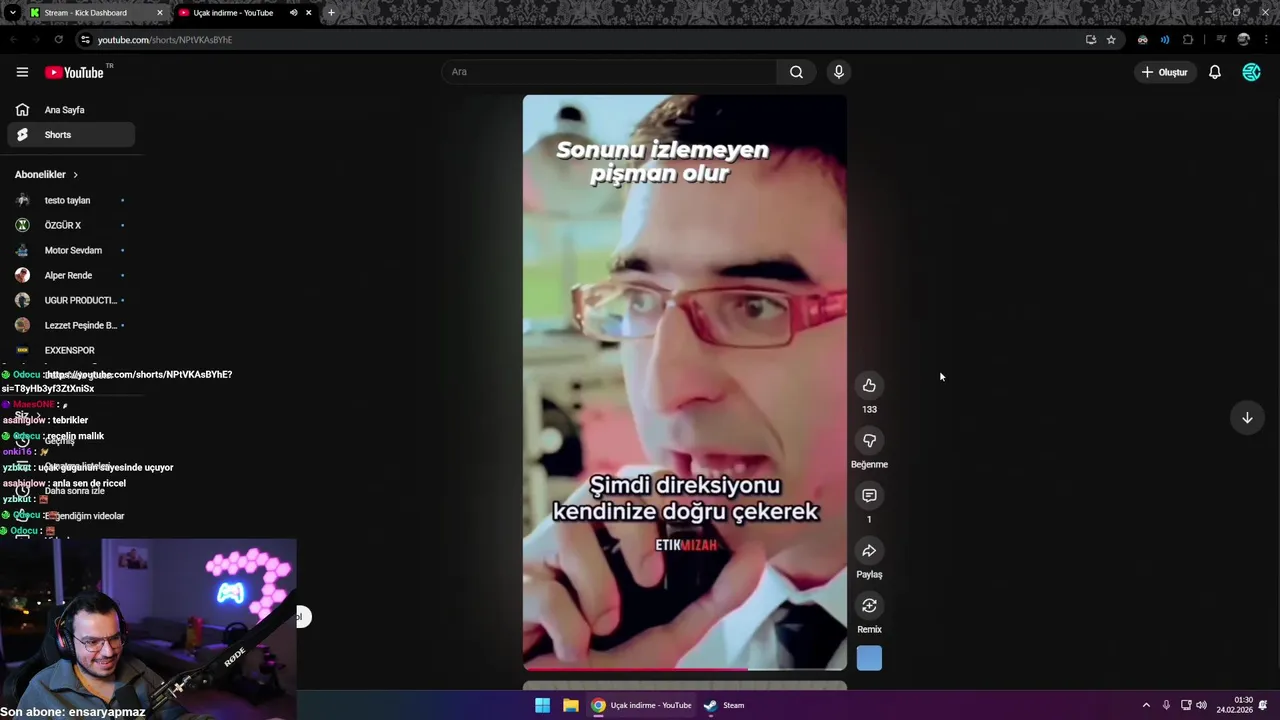This screenshot has width=1280, height=720.
Task: Focus the browser address bar URL
Action: tap(165, 40)
